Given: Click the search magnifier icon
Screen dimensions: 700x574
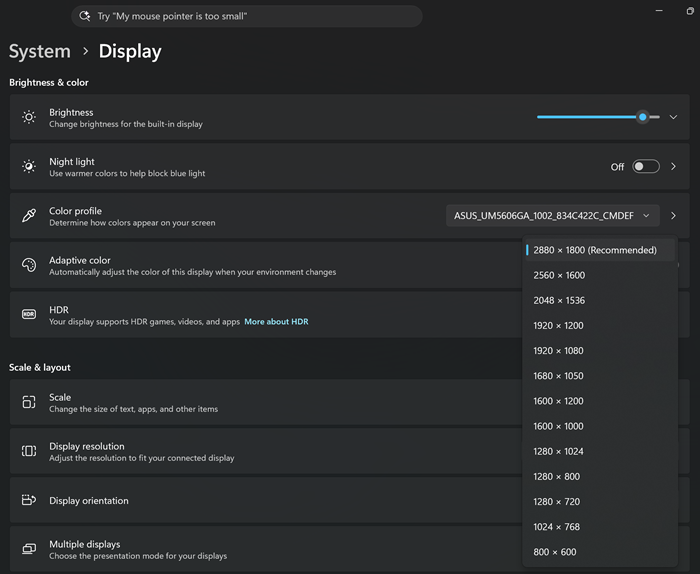Looking at the screenshot, I should click(x=84, y=16).
